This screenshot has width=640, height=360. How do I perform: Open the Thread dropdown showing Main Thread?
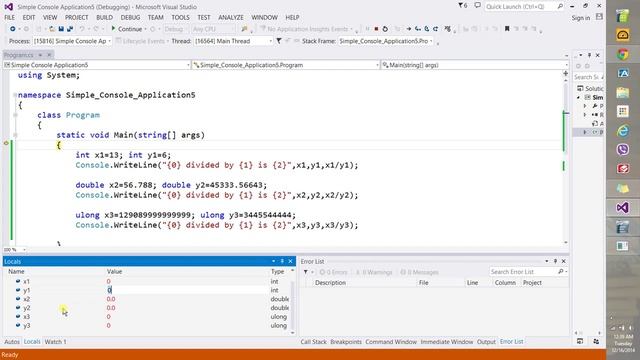[233, 41]
